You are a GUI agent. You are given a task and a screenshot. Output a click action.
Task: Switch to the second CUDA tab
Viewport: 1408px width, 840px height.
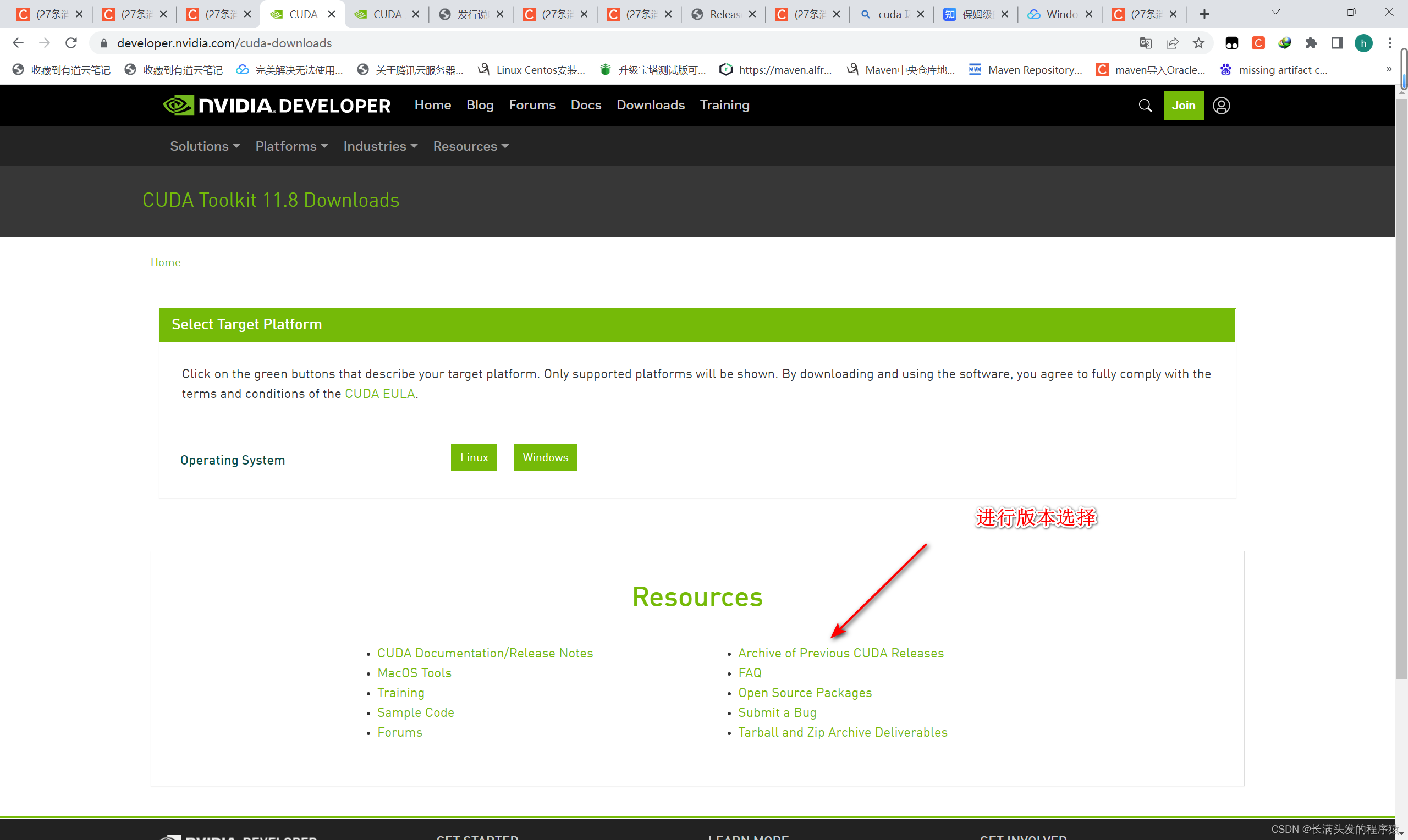pyautogui.click(x=387, y=14)
